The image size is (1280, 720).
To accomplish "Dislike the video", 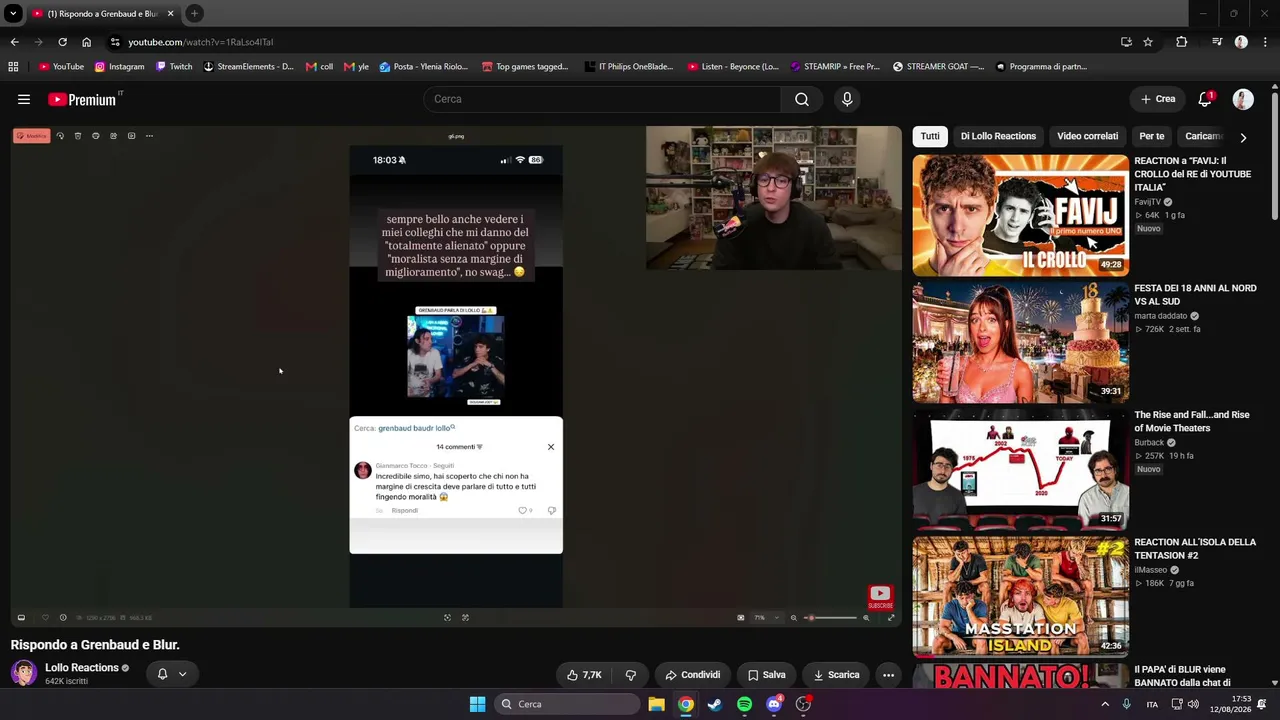I will (x=630, y=675).
